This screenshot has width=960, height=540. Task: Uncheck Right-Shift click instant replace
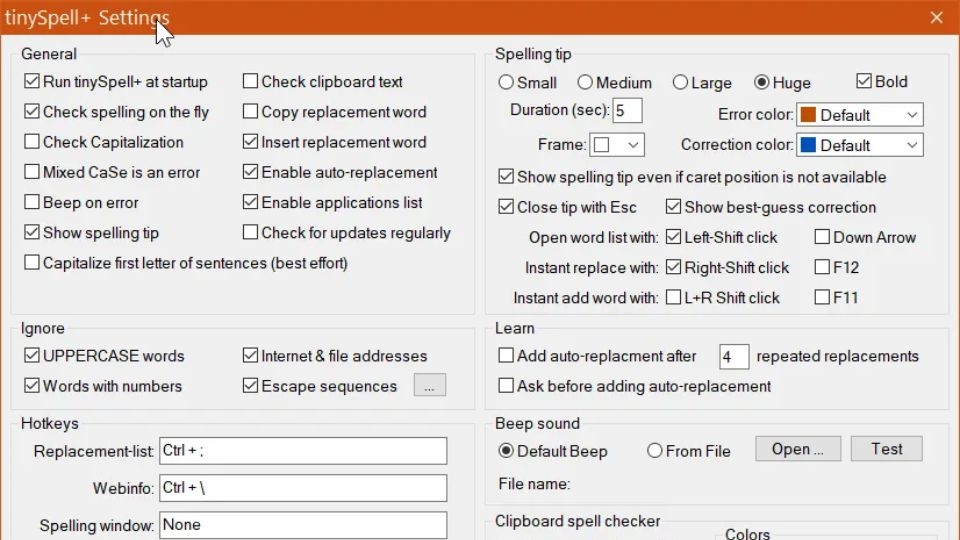[x=673, y=267]
